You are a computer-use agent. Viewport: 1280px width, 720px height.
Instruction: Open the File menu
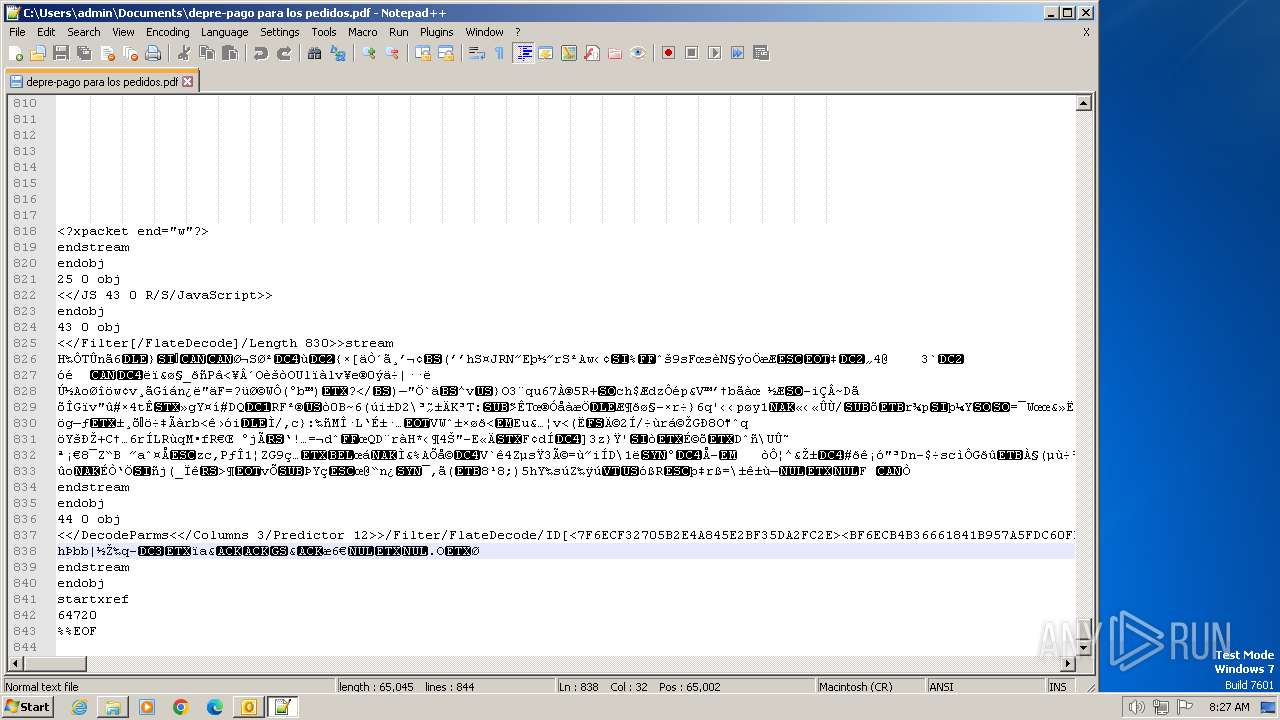(x=17, y=32)
